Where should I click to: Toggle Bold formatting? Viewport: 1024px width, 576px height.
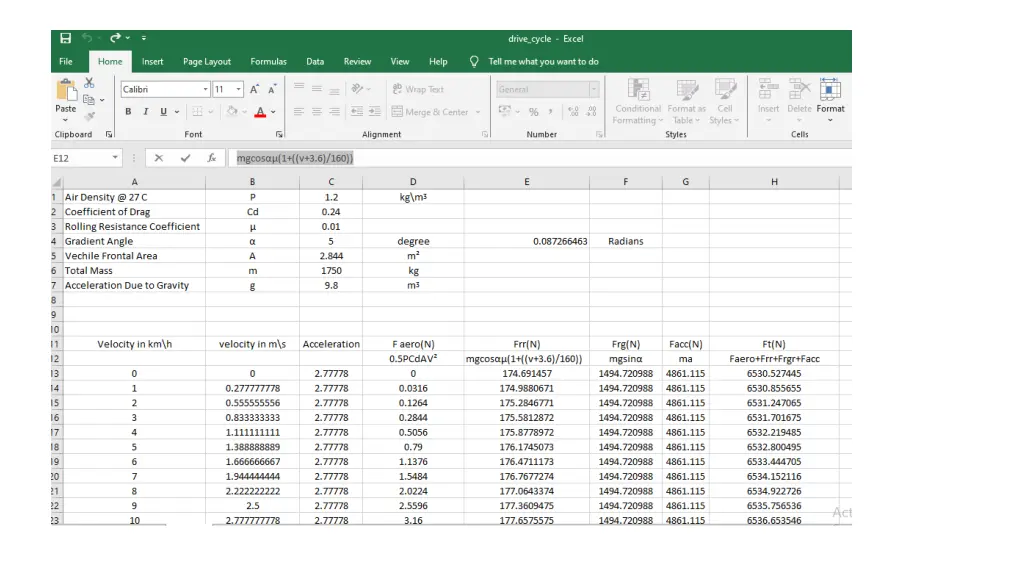(x=128, y=112)
